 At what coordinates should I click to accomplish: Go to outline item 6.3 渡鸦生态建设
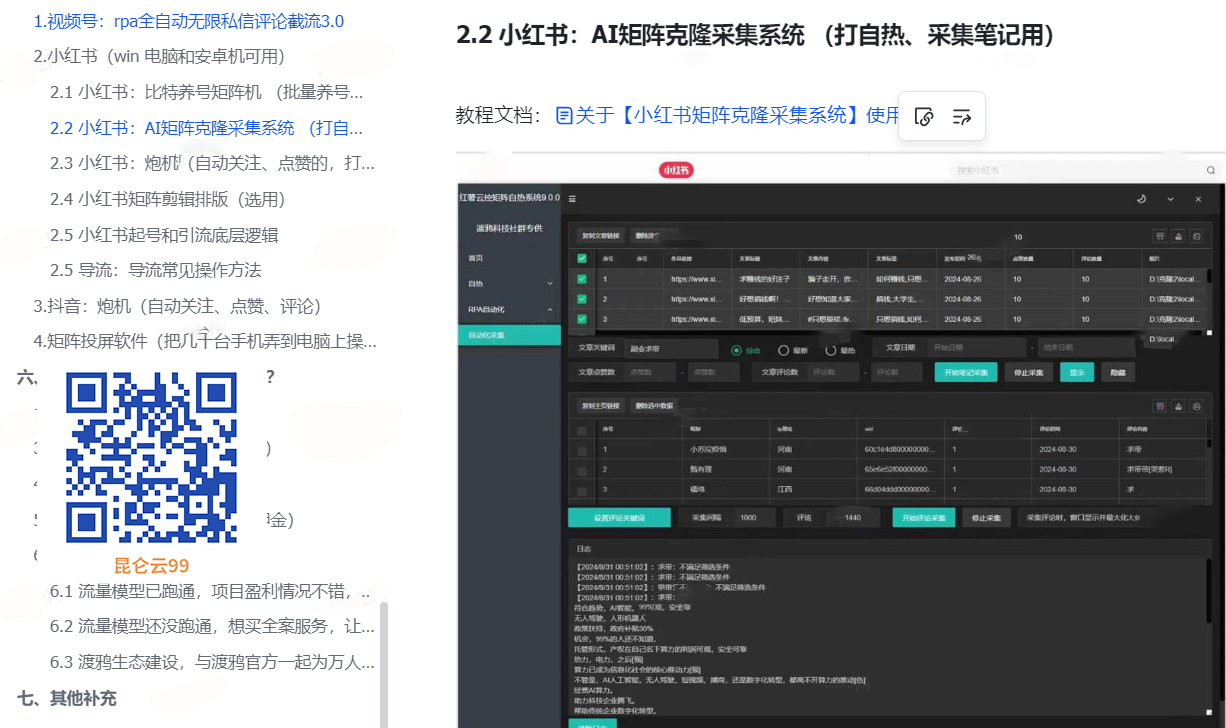click(x=213, y=662)
